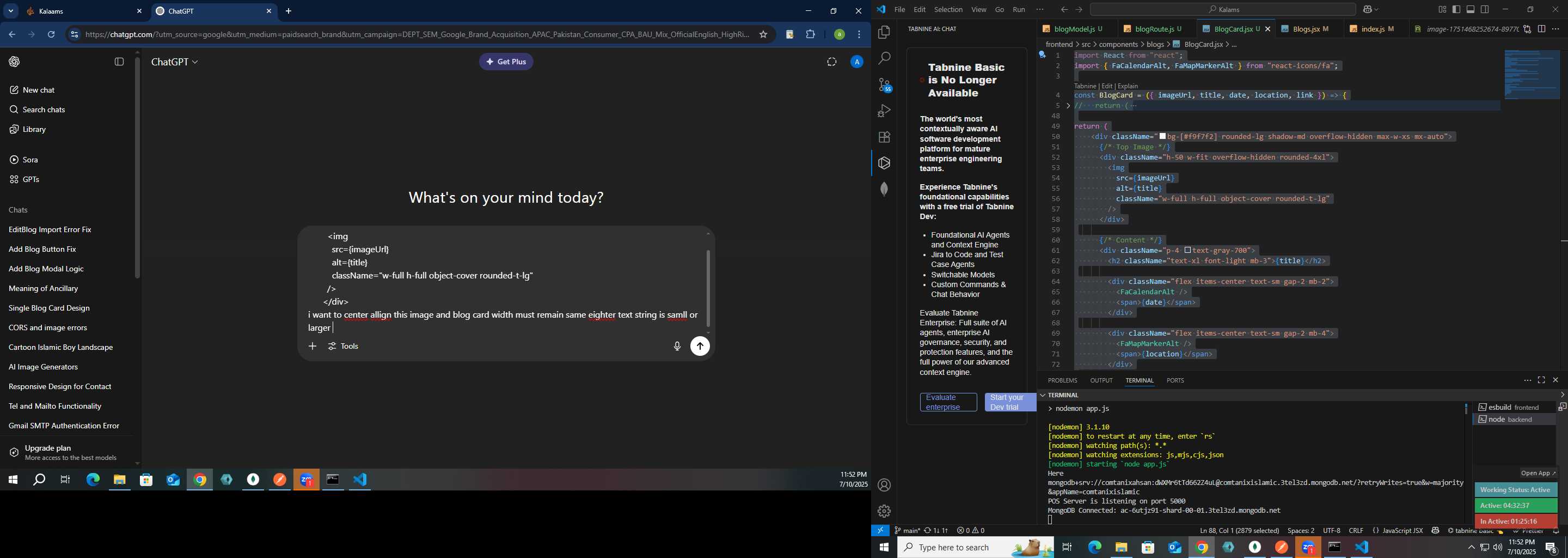This screenshot has width=1568, height=558.
Task: Open Accounts icon in VS Code activity bar
Action: (884, 486)
